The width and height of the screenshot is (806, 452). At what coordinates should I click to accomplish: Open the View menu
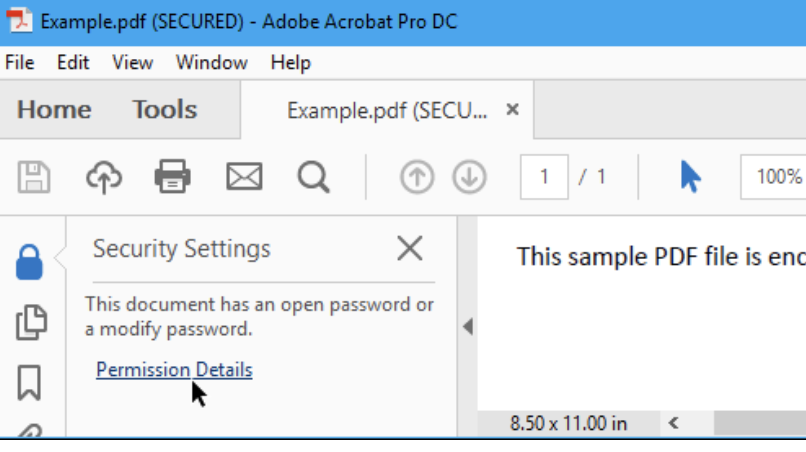point(133,63)
